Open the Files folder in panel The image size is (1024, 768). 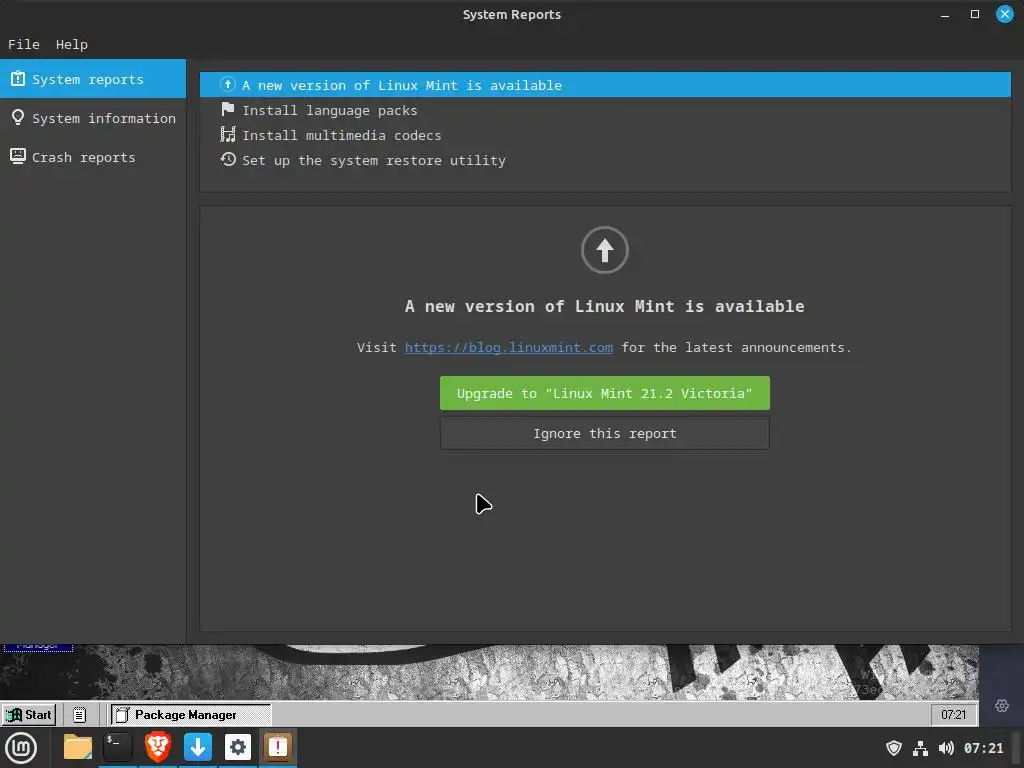(x=78, y=747)
